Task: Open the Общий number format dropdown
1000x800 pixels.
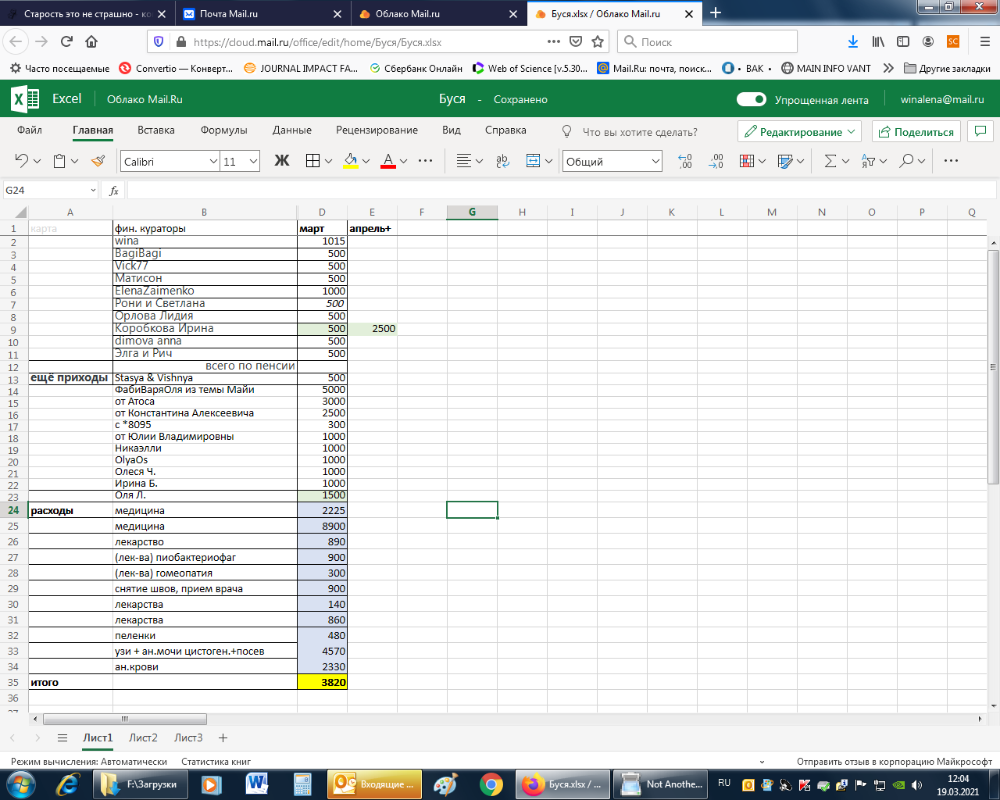Action: click(612, 161)
